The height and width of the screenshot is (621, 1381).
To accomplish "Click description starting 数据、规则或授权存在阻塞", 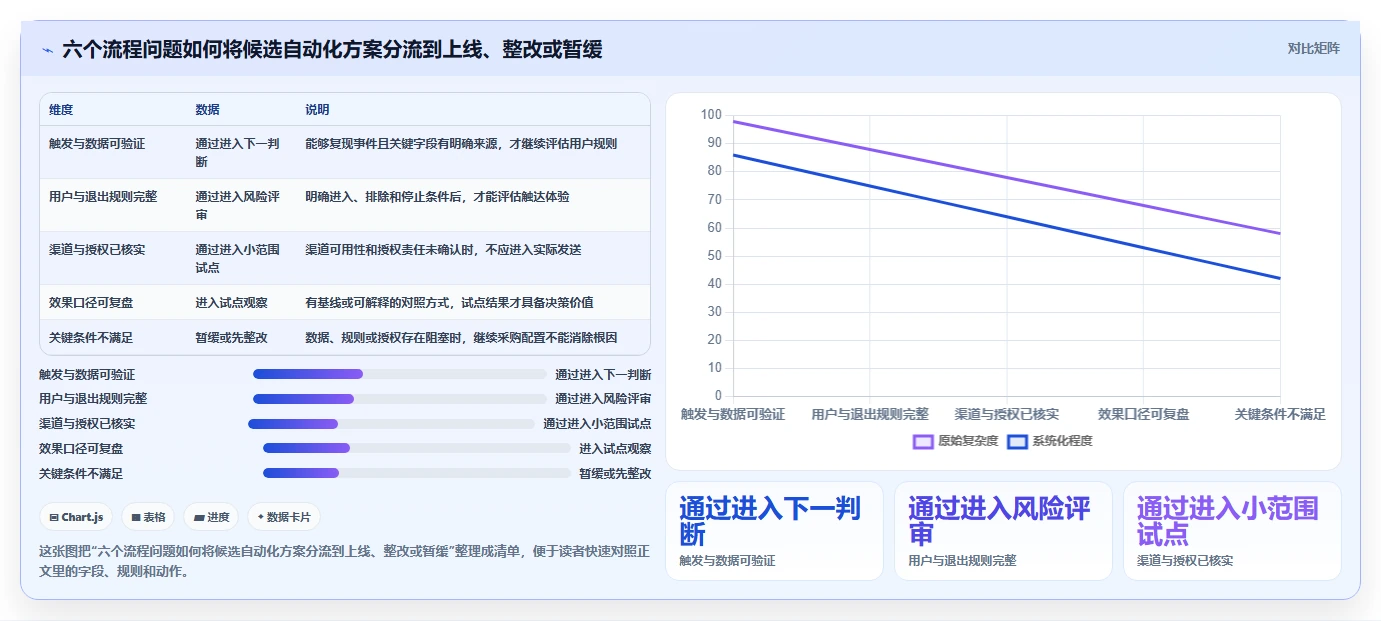I will (x=461, y=338).
